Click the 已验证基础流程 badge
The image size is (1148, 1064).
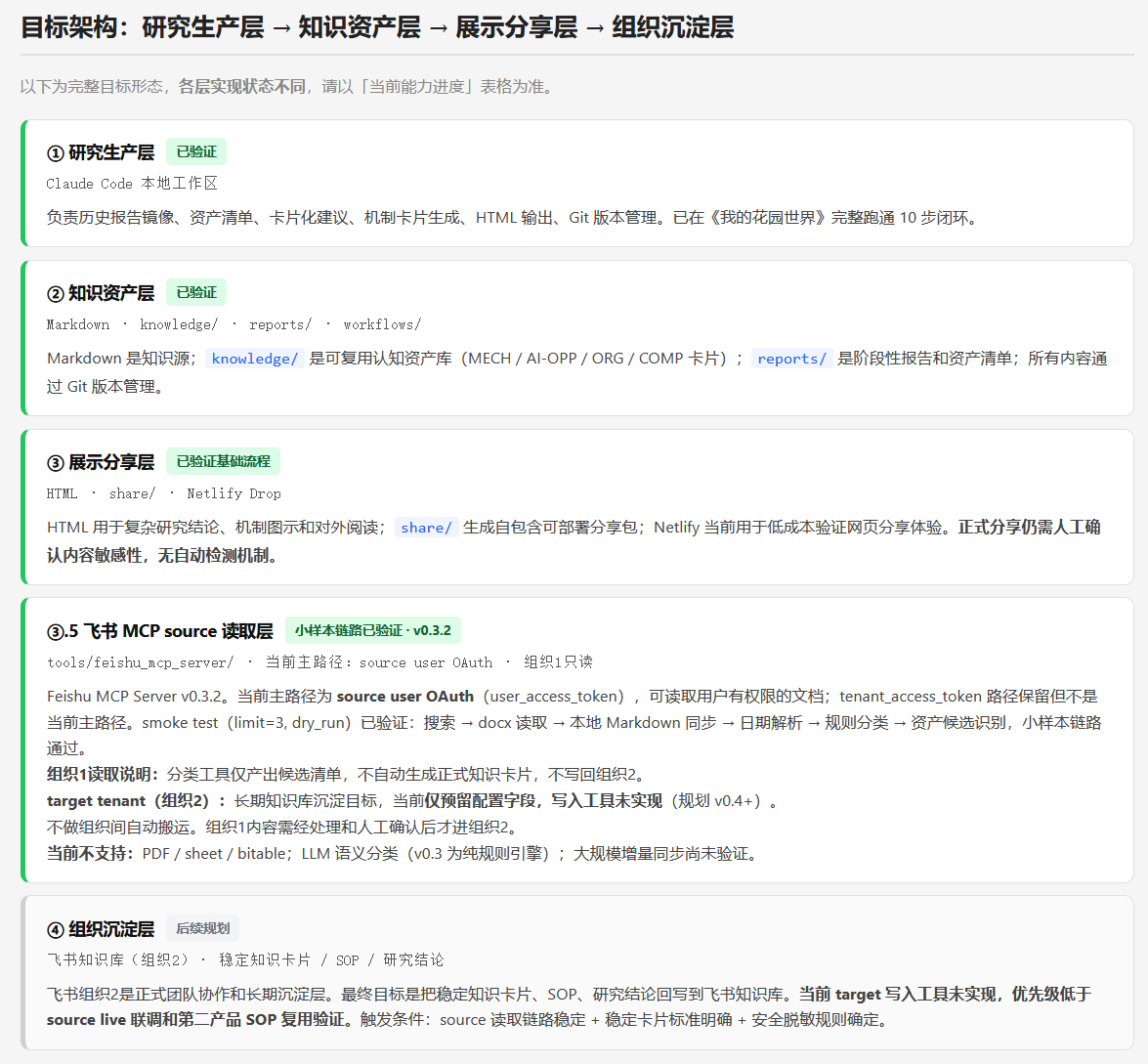[x=224, y=461]
